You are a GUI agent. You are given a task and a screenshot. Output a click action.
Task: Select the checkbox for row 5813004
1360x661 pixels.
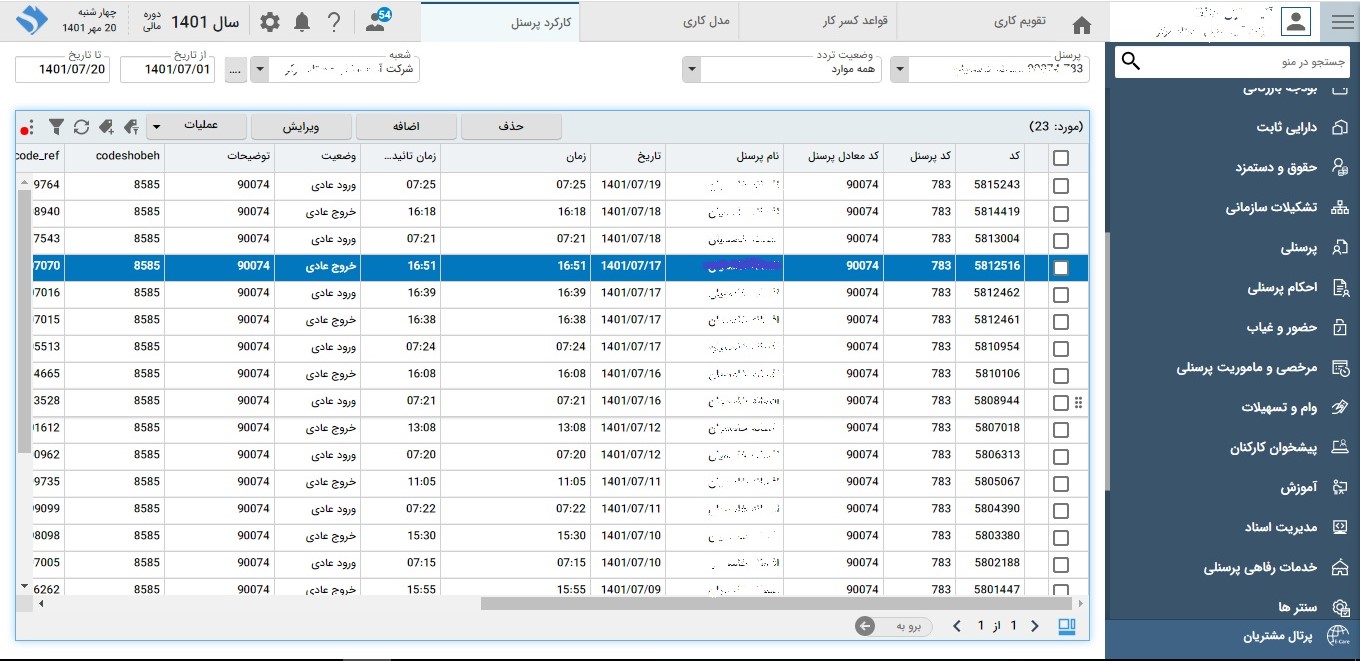coord(1061,240)
